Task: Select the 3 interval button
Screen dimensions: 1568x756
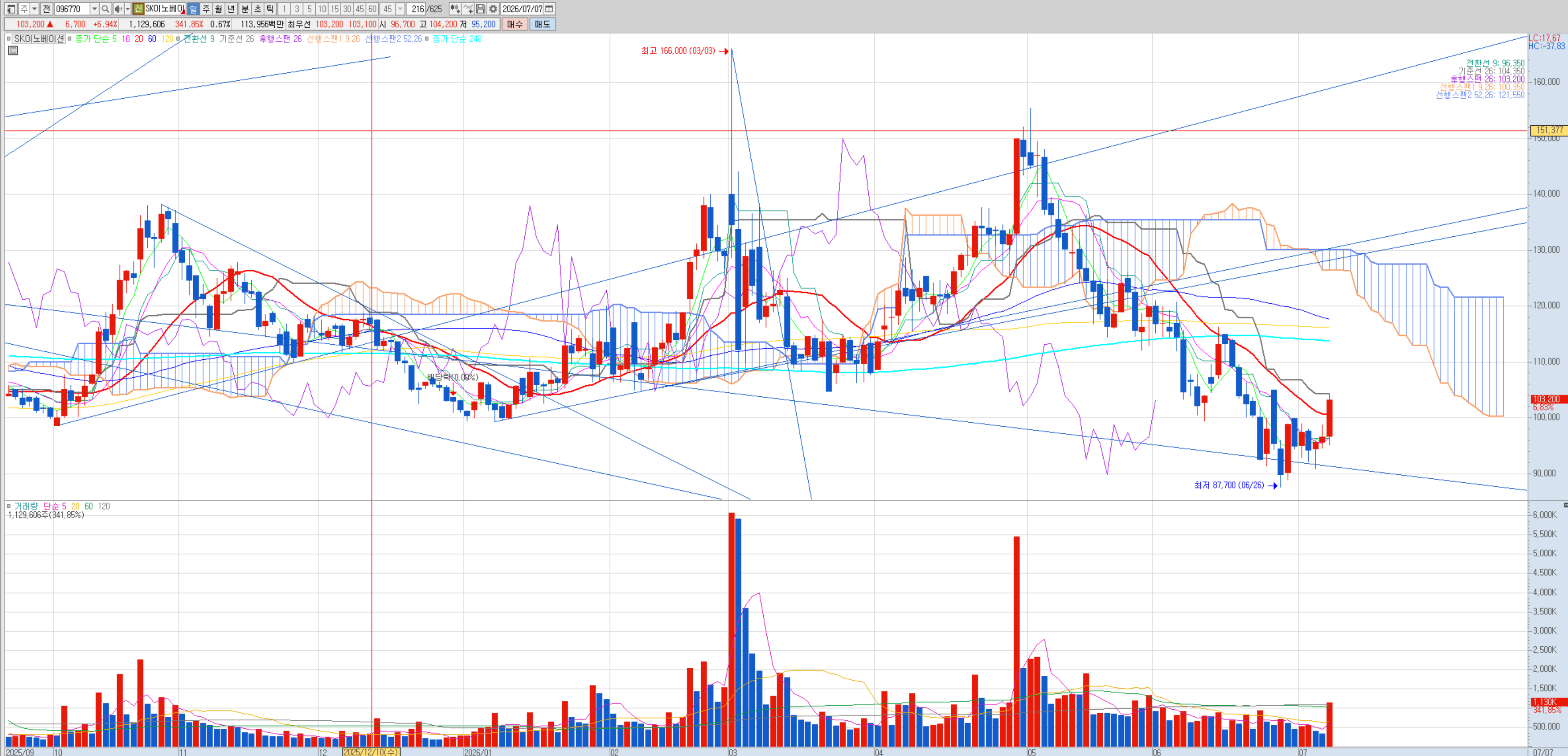Action: (x=297, y=8)
